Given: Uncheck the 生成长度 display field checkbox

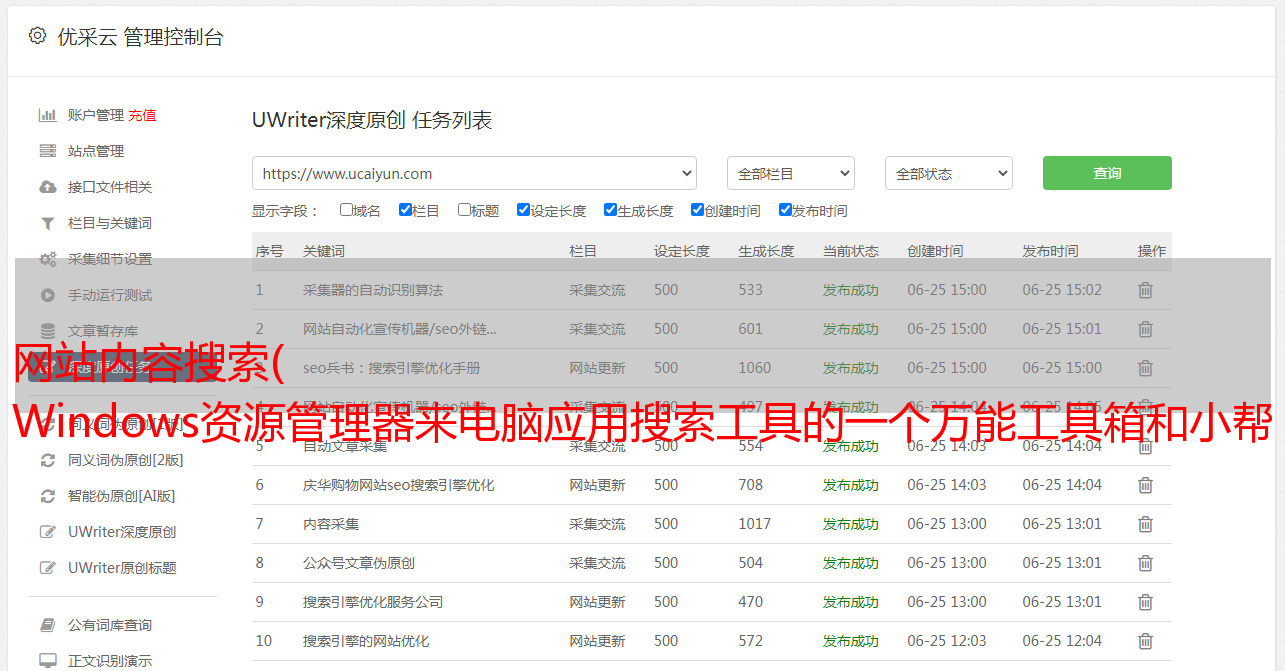Looking at the screenshot, I should (x=610, y=210).
